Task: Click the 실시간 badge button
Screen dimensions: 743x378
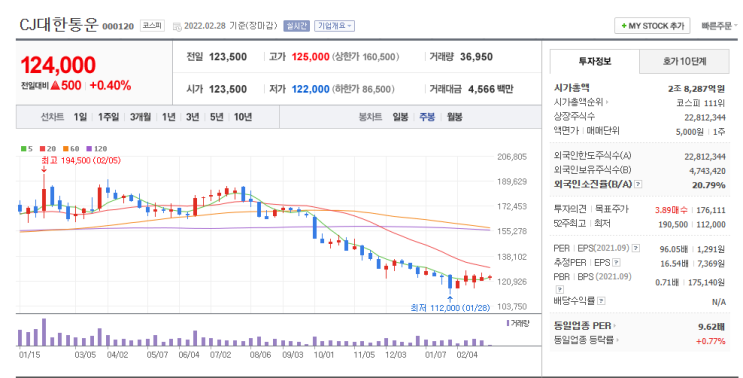Action: tap(297, 26)
